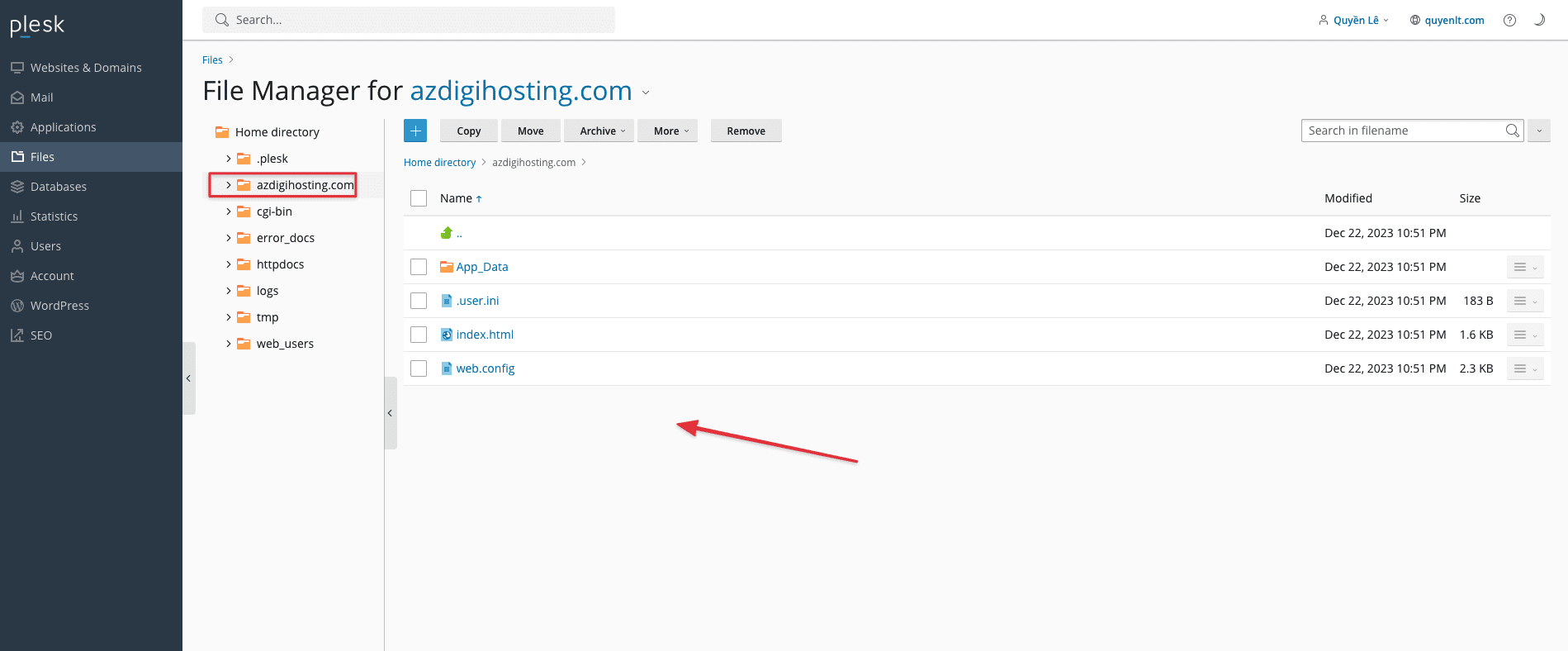Tick the .user.ini file checkbox
This screenshot has width=1568, height=651.
(419, 301)
